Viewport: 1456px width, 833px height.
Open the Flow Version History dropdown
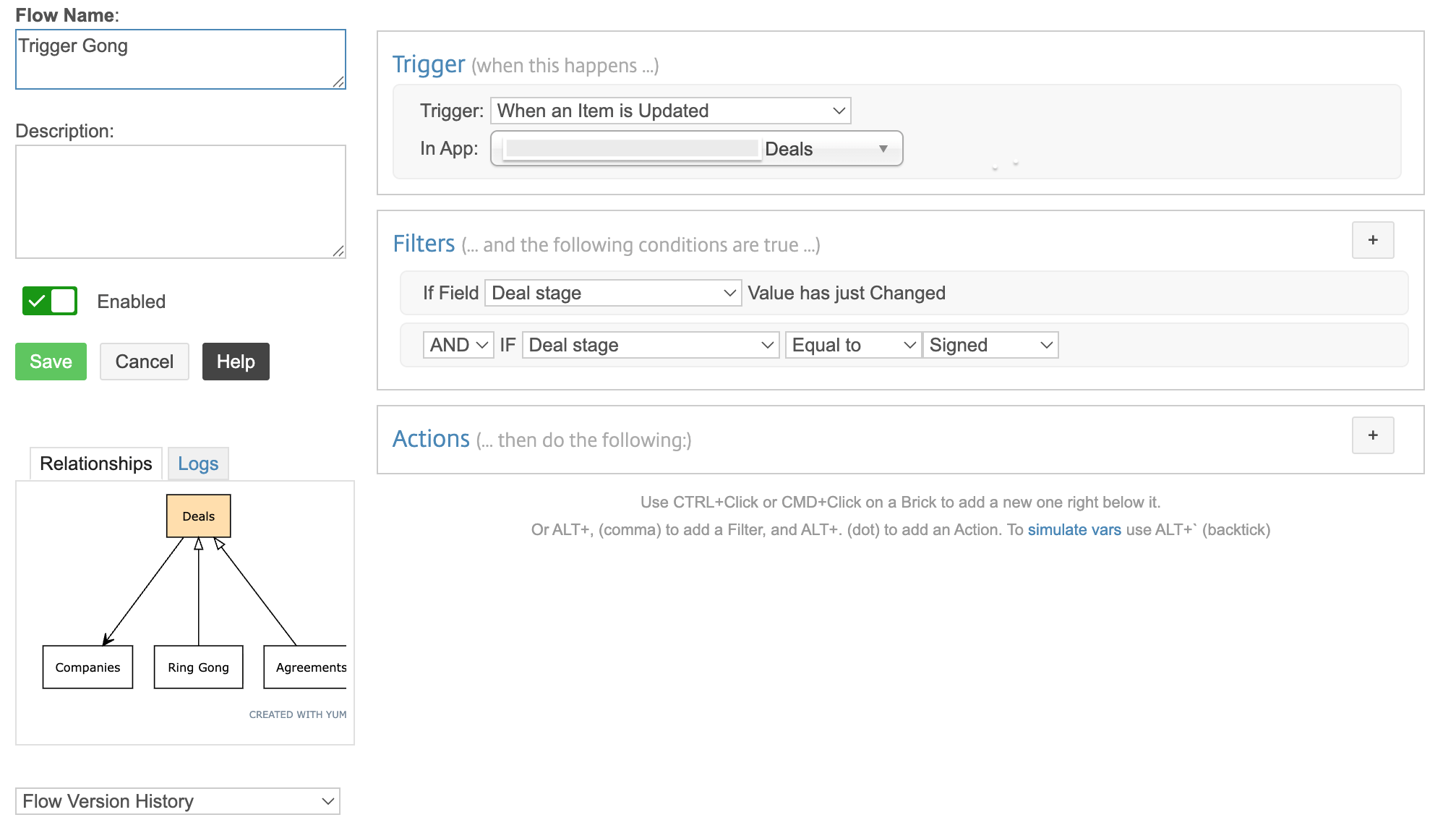point(177,801)
